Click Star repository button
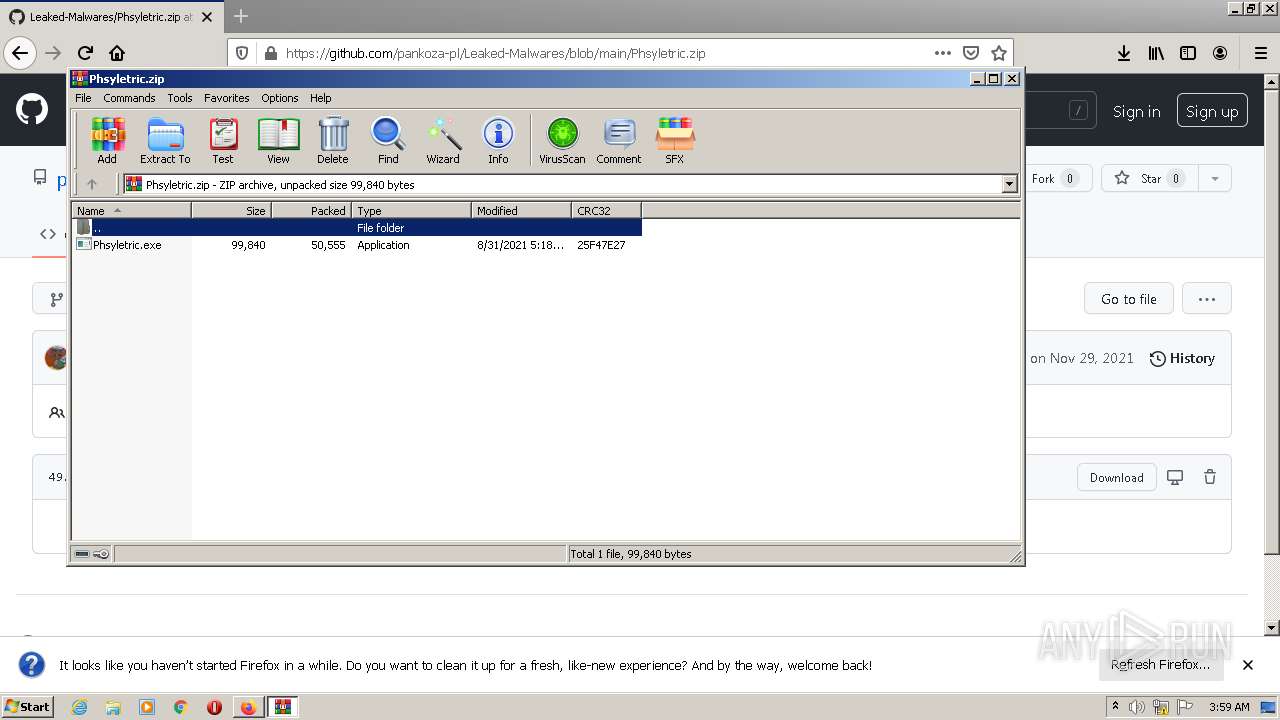The width and height of the screenshot is (1280, 720). pos(1150,178)
